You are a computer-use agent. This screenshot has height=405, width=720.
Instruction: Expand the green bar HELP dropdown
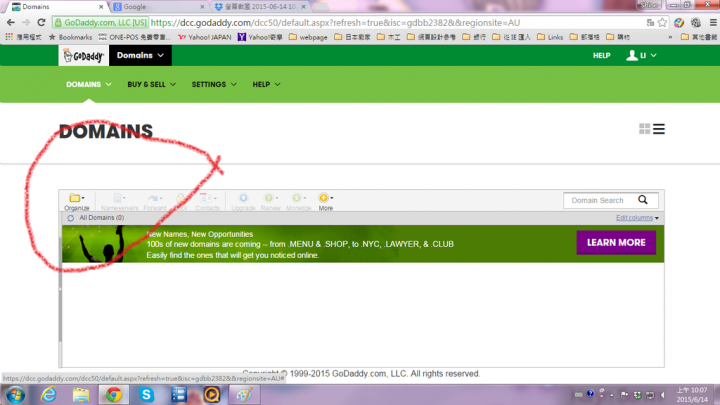point(266,84)
